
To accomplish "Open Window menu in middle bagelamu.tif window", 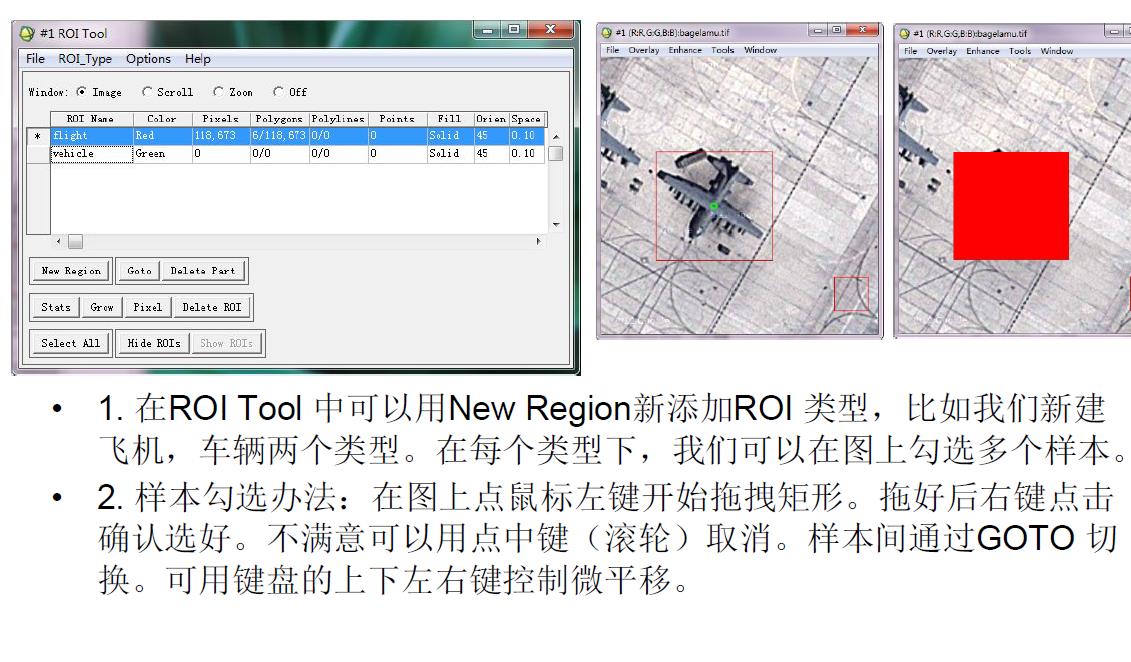I will click(761, 50).
